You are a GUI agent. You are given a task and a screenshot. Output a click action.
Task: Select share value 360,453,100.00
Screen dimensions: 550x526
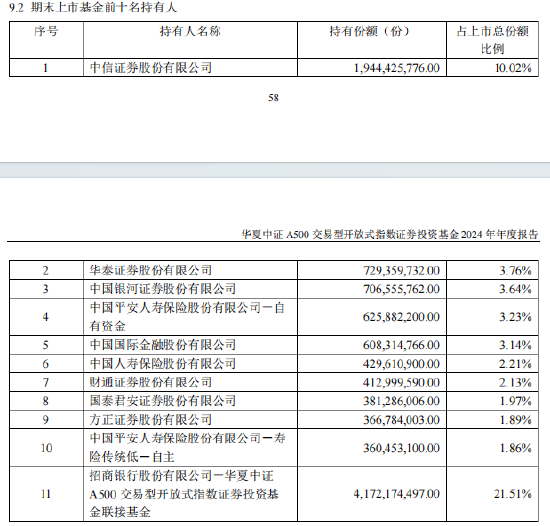coord(401,448)
